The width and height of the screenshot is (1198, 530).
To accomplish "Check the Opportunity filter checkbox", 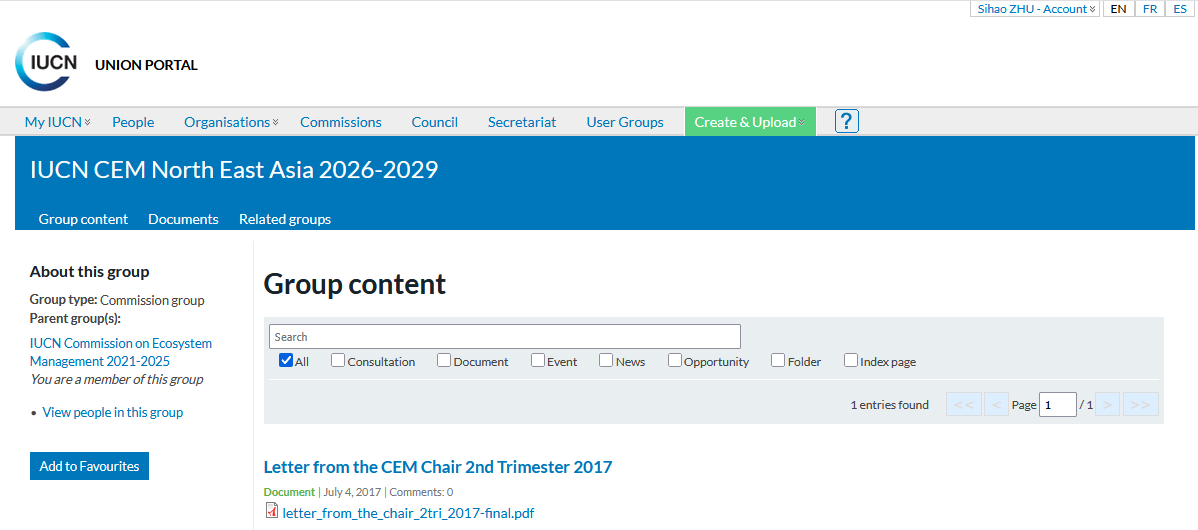I will (675, 360).
